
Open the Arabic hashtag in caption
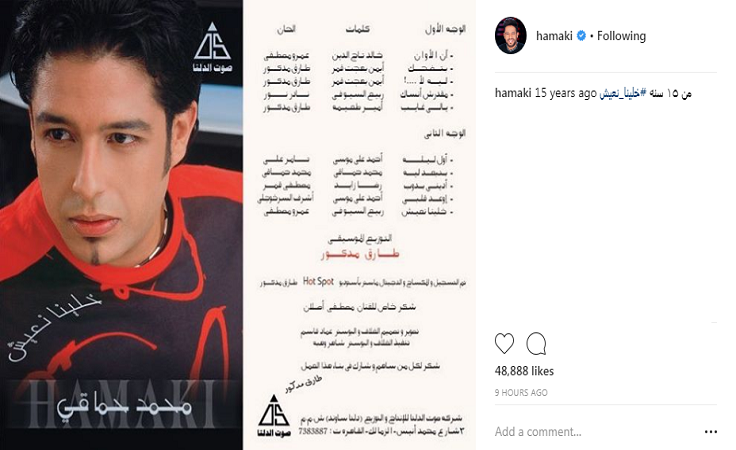[x=623, y=93]
